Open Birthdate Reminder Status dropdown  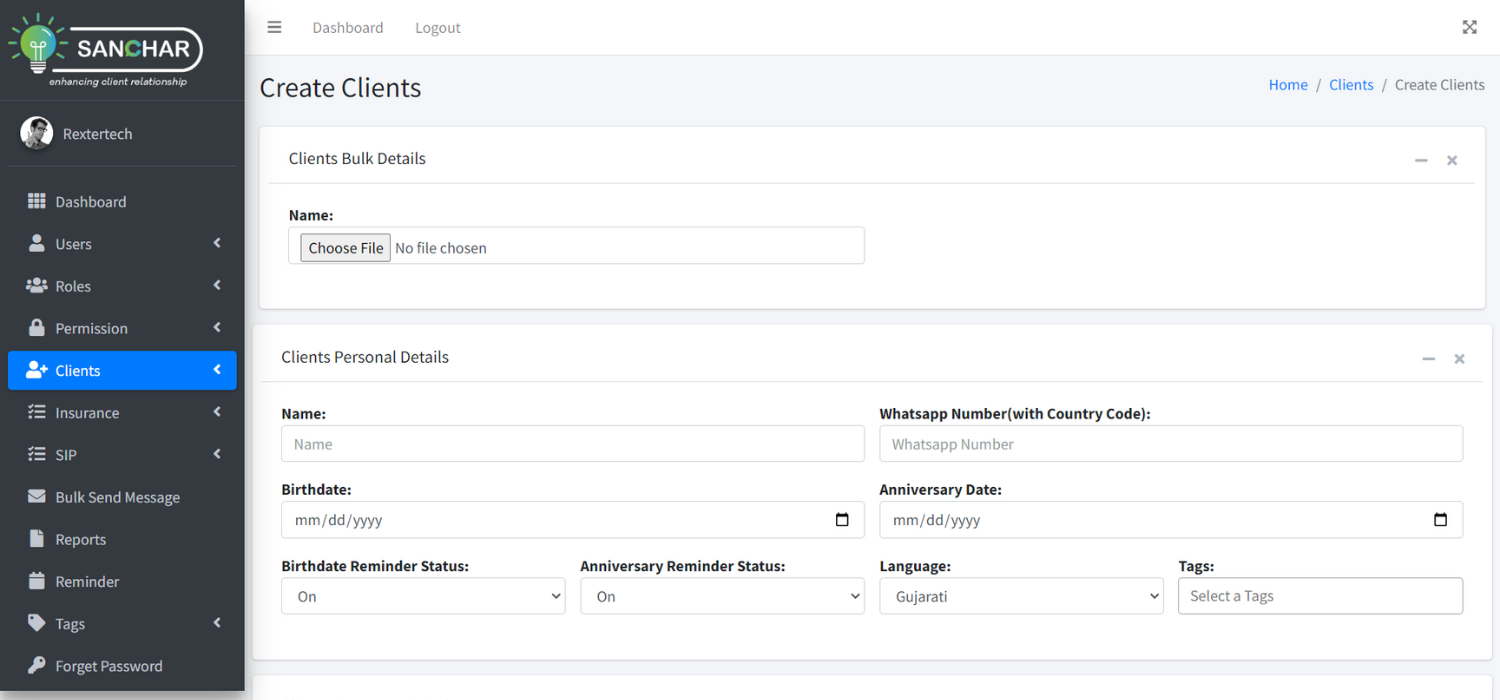[x=423, y=596]
